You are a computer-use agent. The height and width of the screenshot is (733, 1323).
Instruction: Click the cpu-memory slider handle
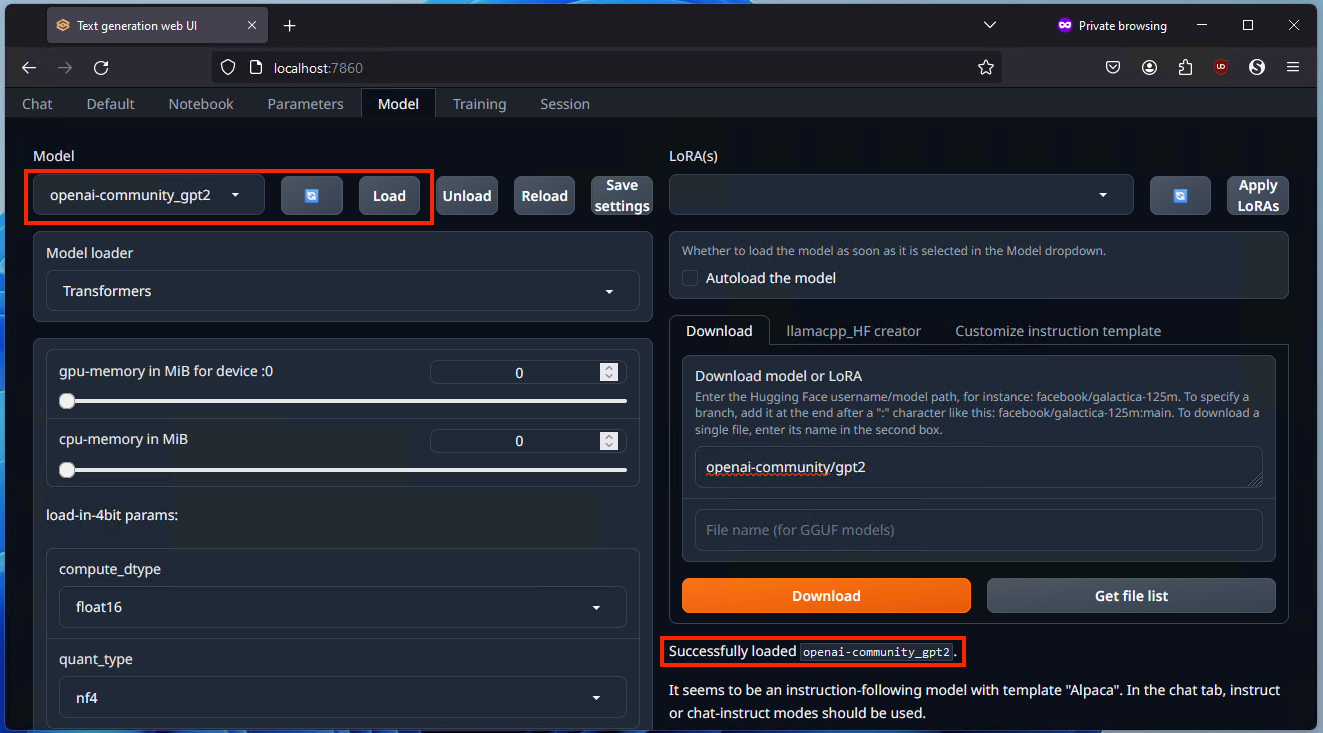point(67,469)
